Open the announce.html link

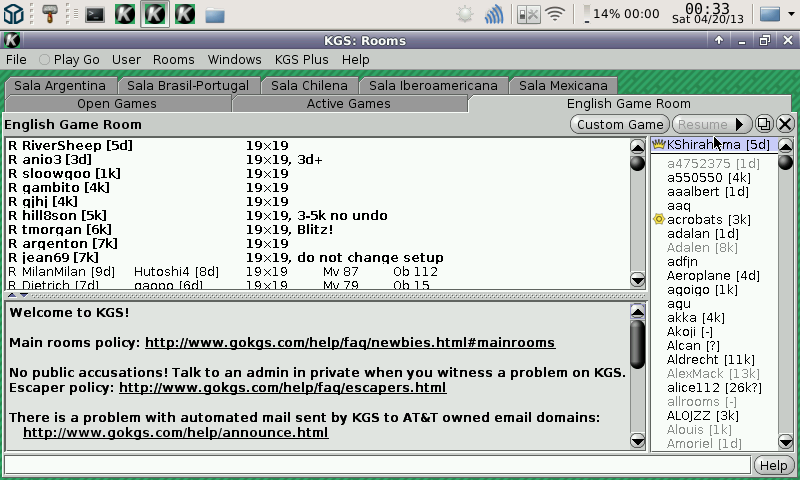176,433
